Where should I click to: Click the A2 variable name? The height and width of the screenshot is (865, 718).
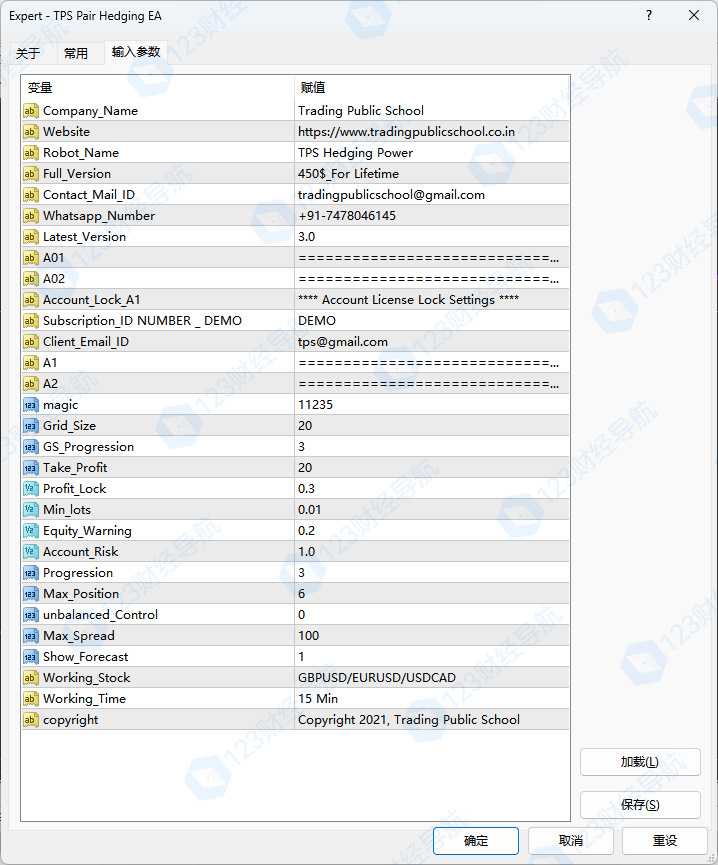pos(50,384)
